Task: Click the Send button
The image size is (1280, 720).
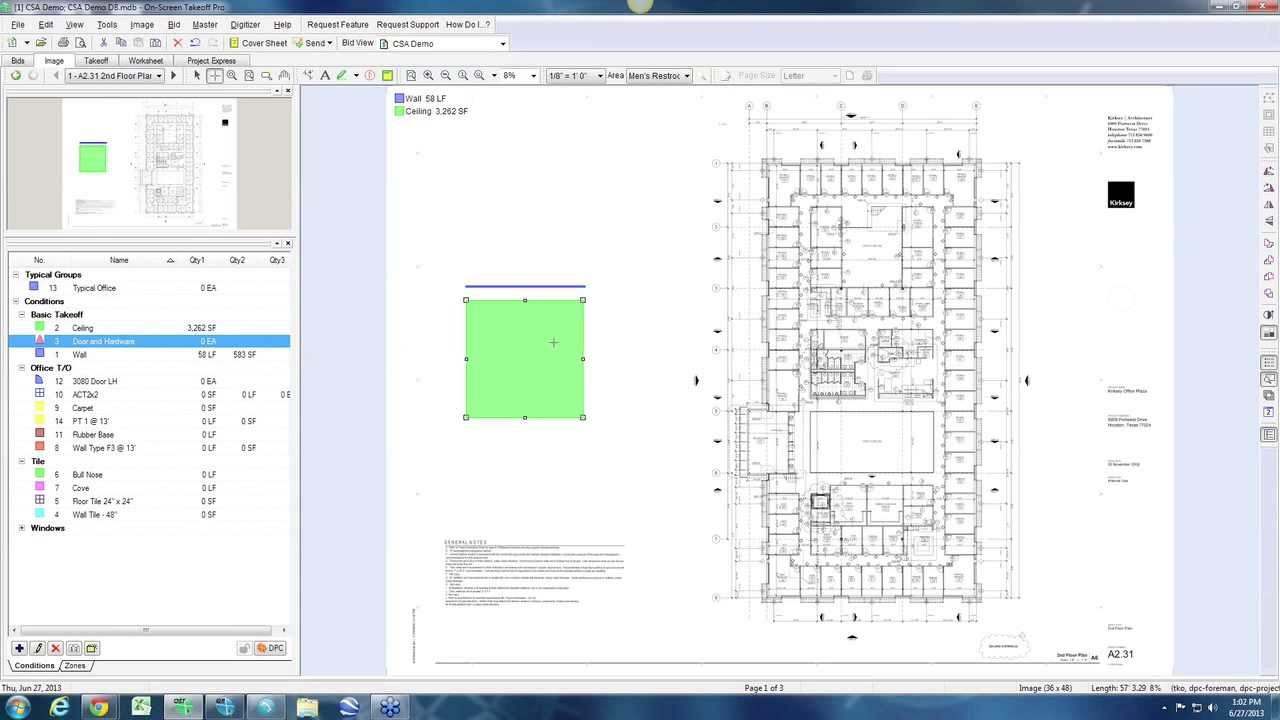Action: pyautogui.click(x=313, y=43)
